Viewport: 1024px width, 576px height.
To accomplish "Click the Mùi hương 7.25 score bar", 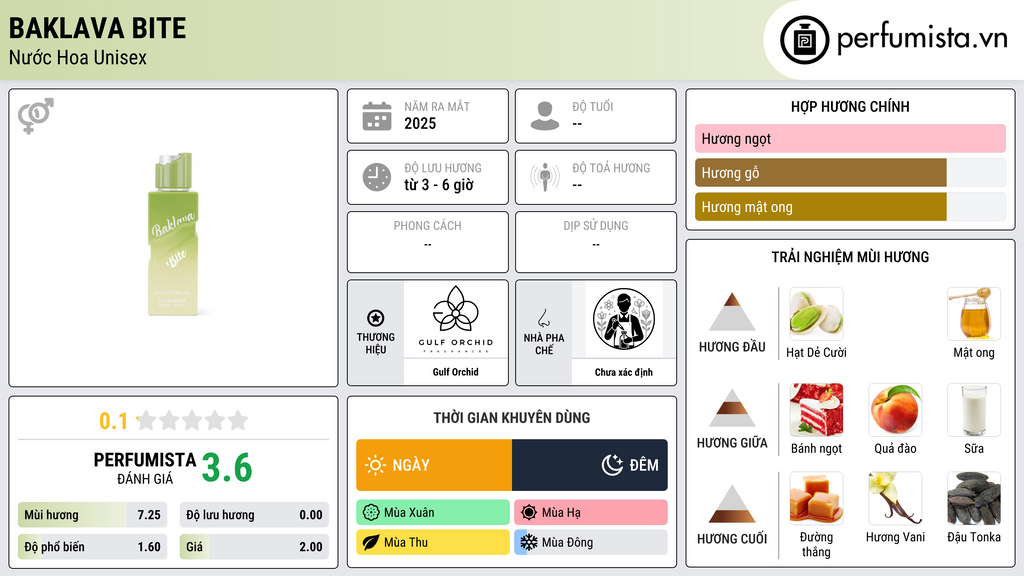I will tap(92, 515).
